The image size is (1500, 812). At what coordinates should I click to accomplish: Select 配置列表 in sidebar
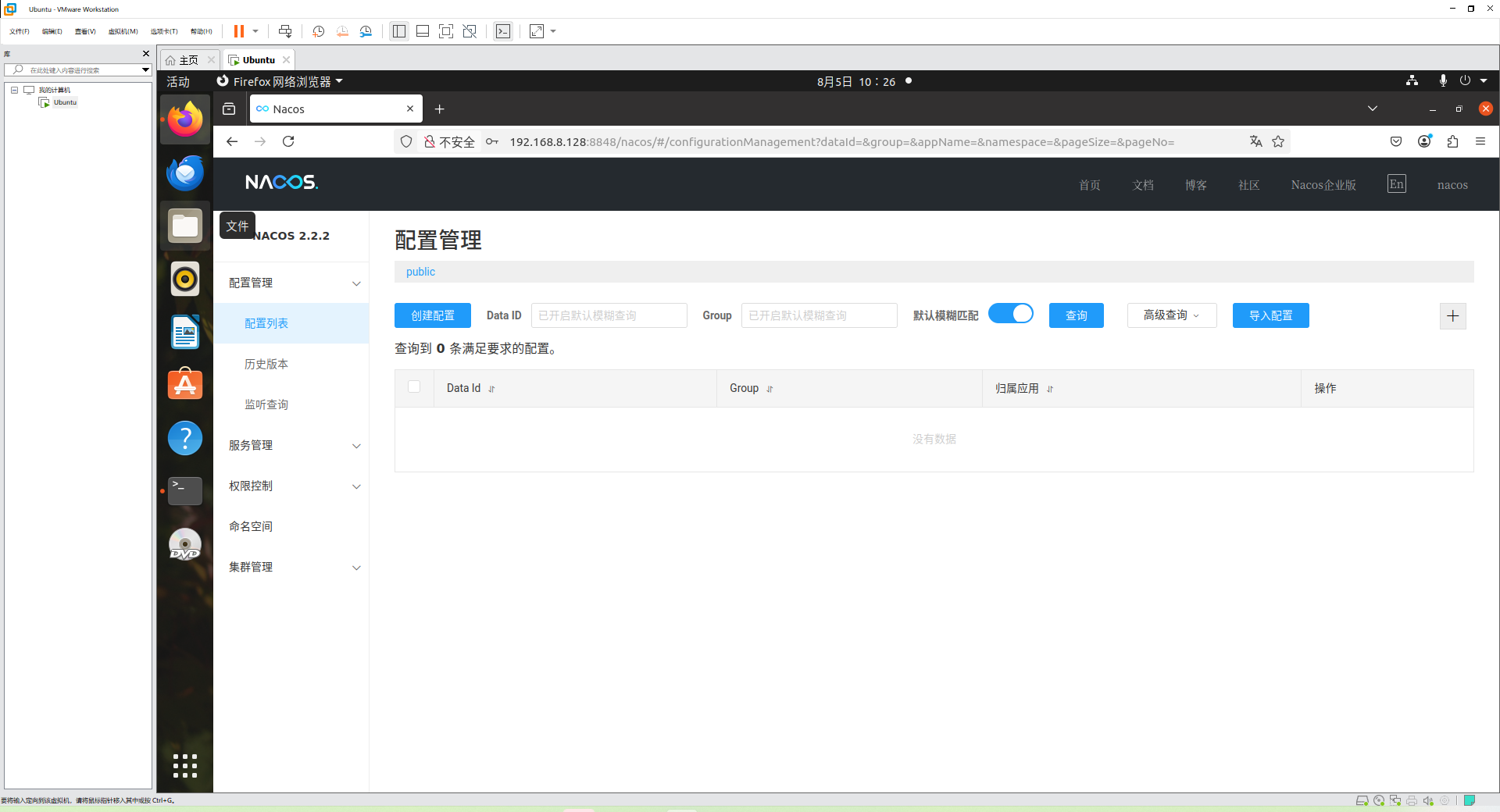(x=291, y=323)
